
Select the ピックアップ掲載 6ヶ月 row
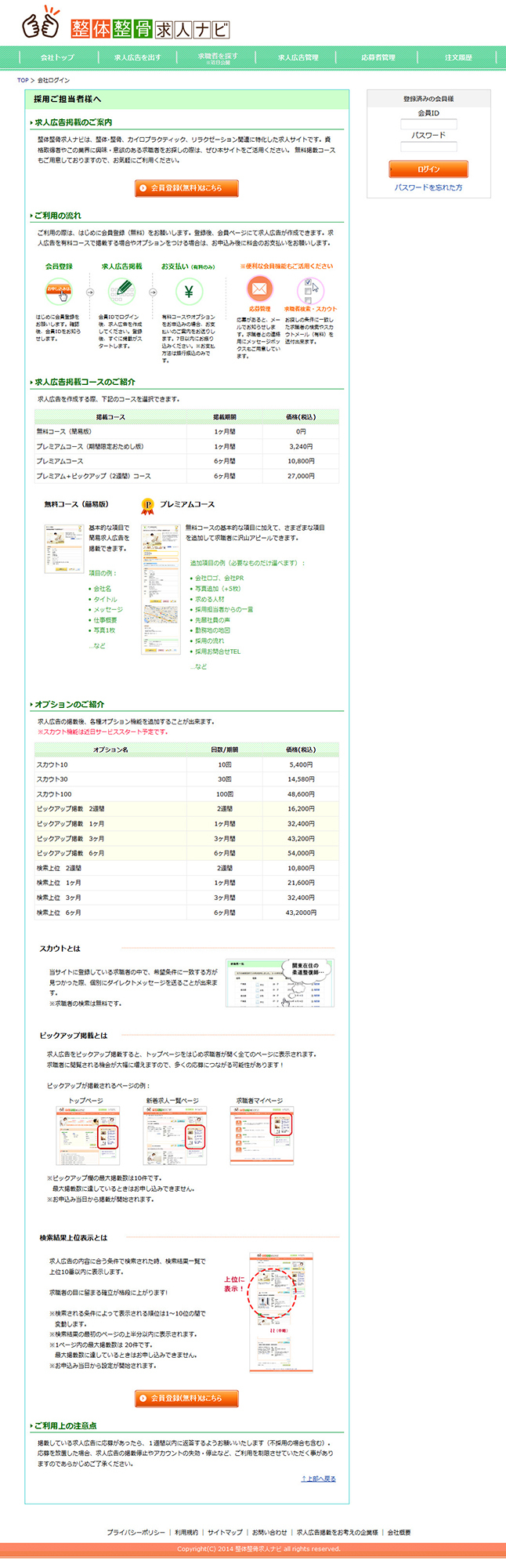pyautogui.click(x=186, y=853)
